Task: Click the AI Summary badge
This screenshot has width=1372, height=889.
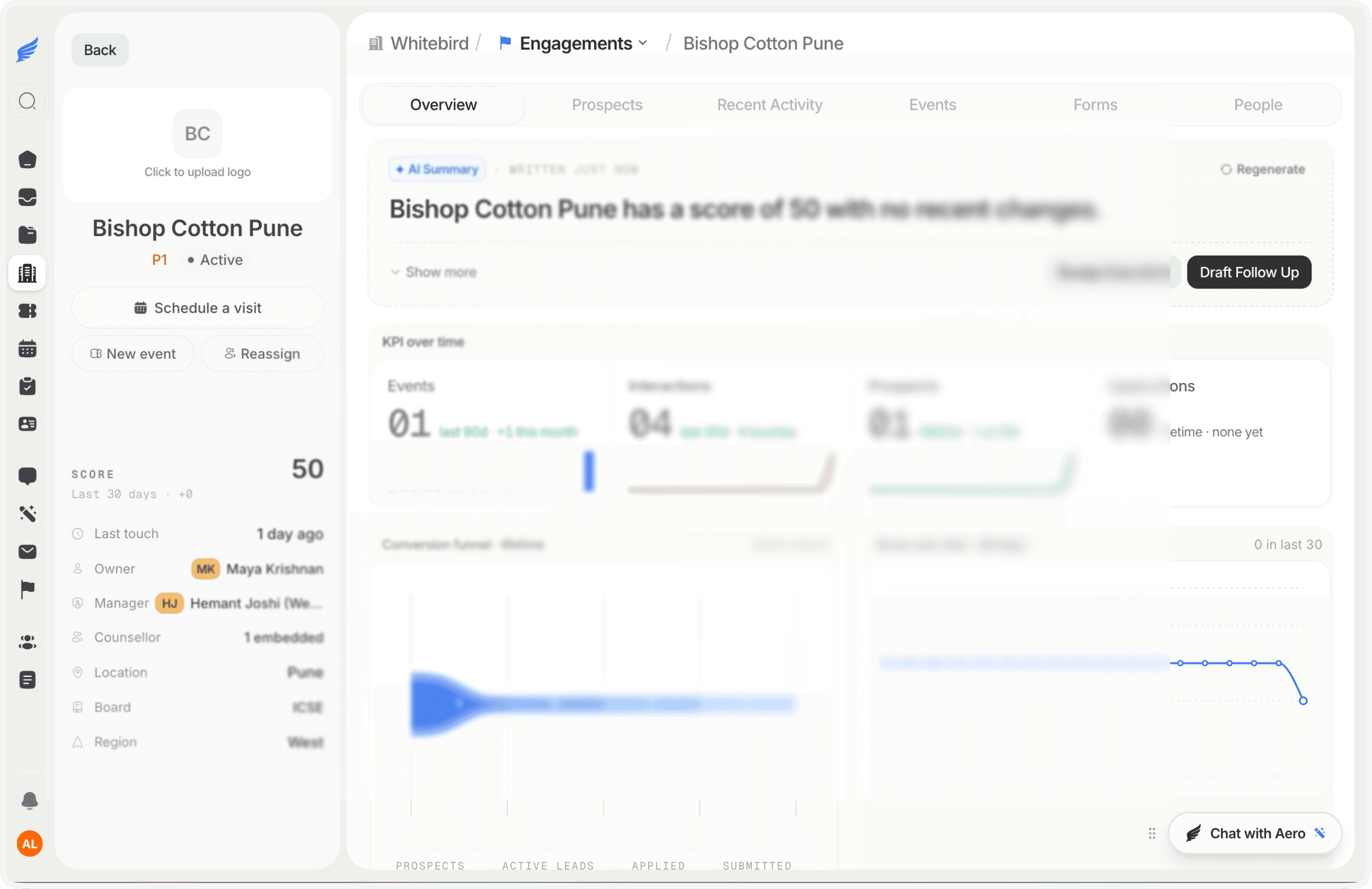Action: (x=437, y=170)
